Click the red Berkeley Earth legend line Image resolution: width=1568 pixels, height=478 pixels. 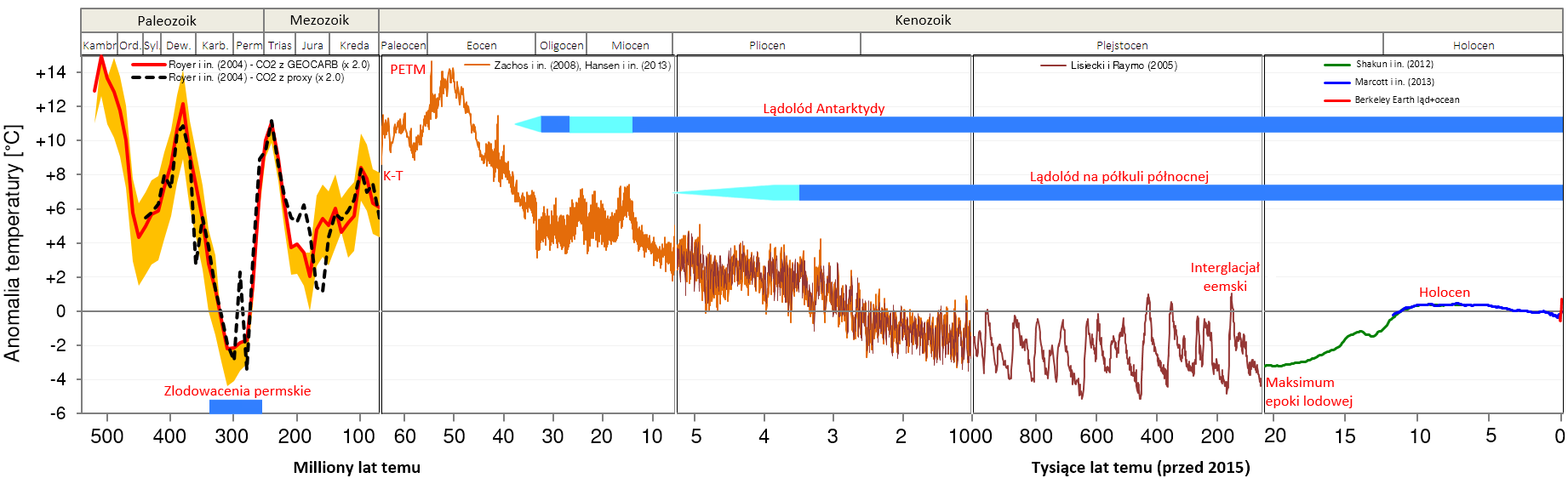point(1336,100)
